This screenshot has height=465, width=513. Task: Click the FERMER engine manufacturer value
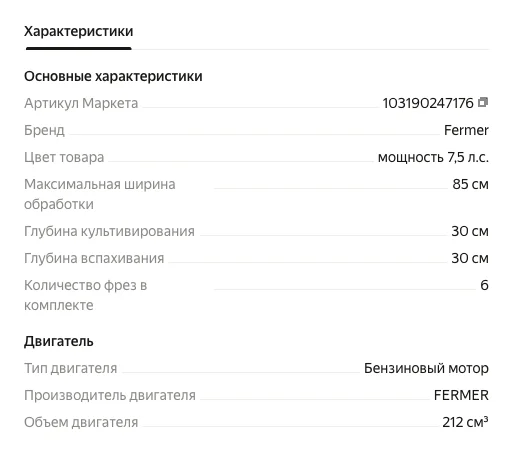[x=461, y=395]
